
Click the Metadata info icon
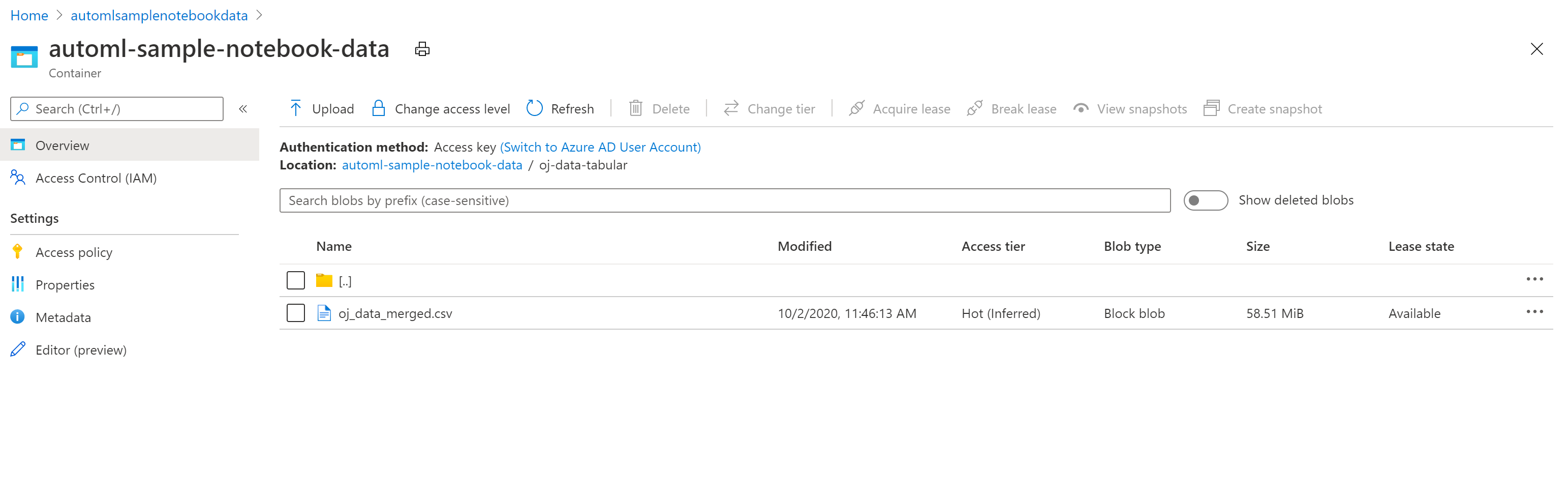tap(18, 317)
